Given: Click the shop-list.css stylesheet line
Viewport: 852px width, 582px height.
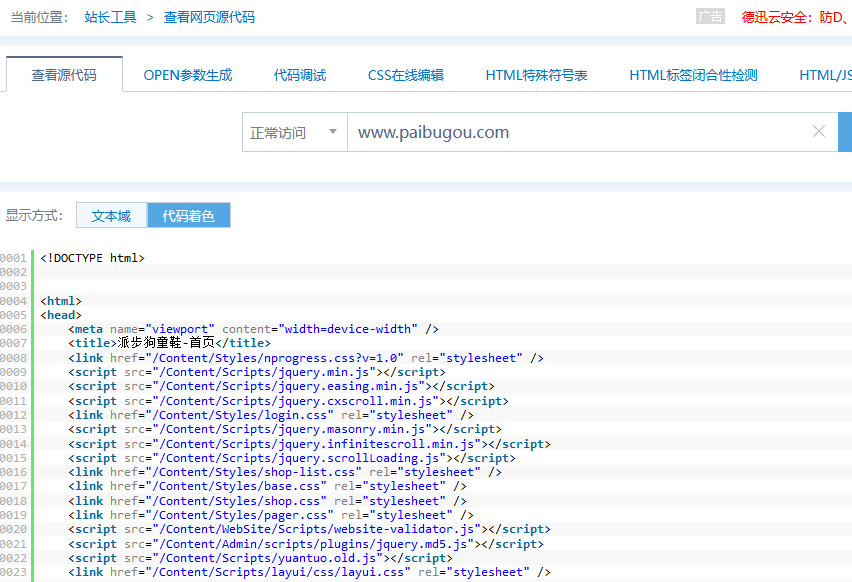Looking at the screenshot, I should click(x=285, y=472).
